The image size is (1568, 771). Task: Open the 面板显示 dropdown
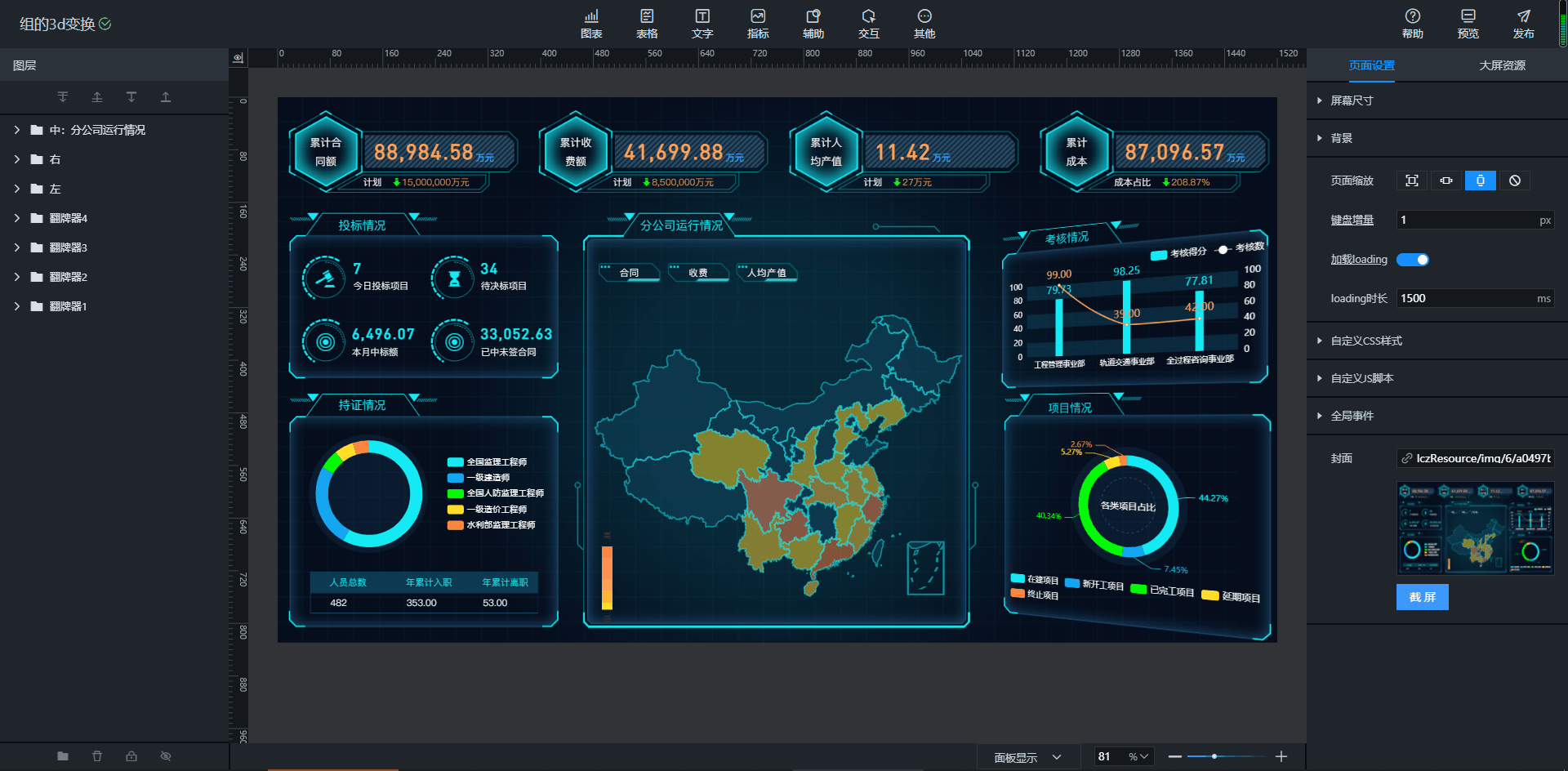coord(1027,757)
